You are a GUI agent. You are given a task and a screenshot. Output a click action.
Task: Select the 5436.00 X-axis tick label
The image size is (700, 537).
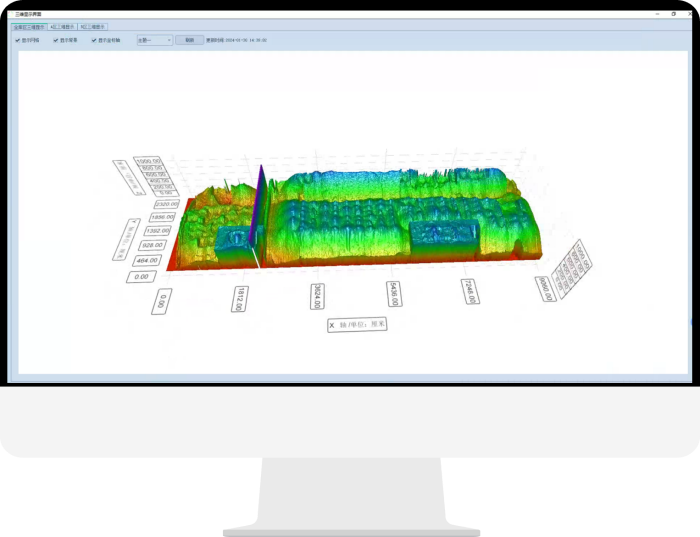[x=393, y=292]
